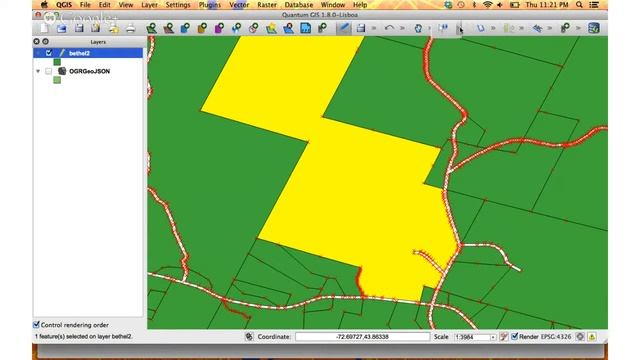
Task: Click the Save Edits floppy icon
Action: [x=360, y=28]
